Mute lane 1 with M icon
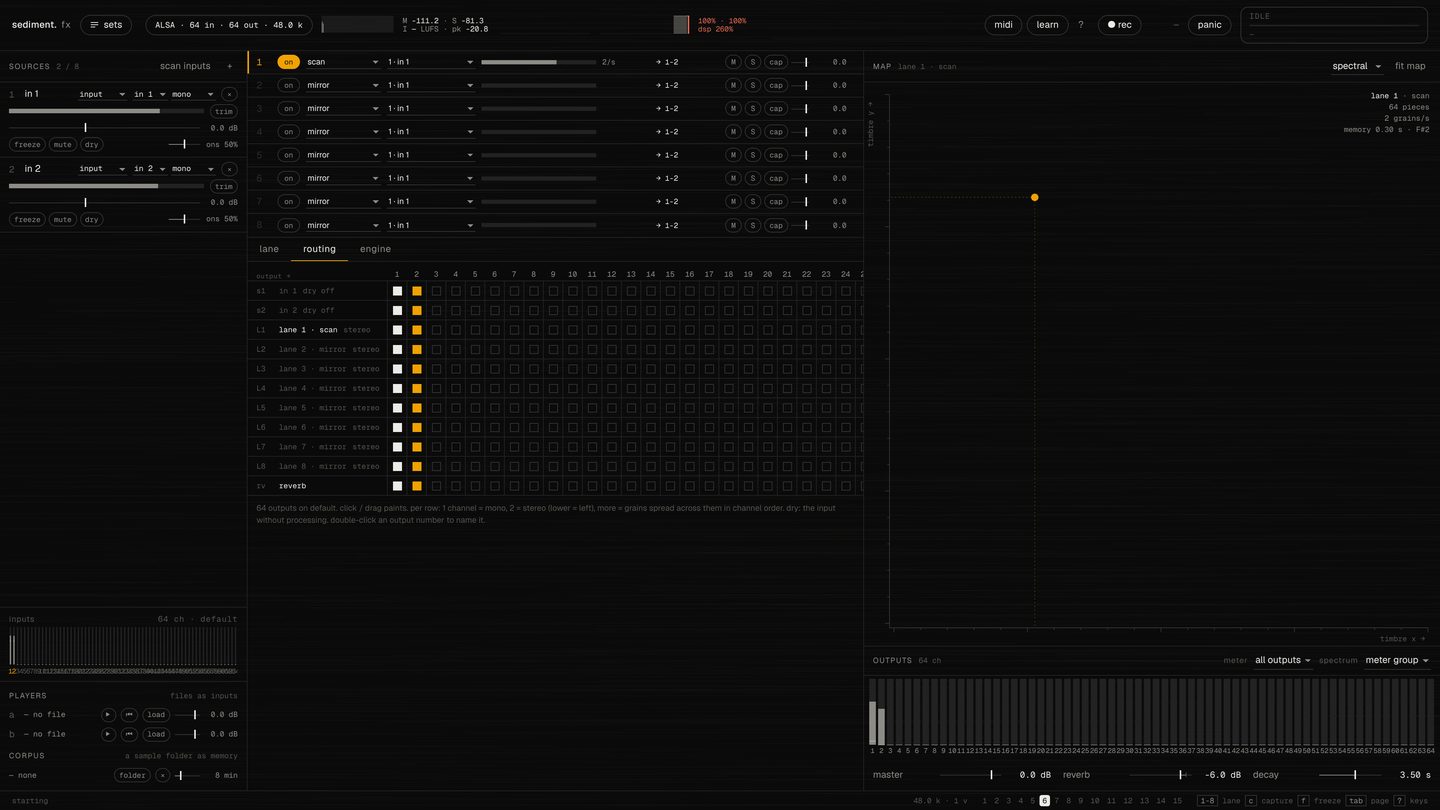Image resolution: width=1440 pixels, height=810 pixels. (733, 62)
